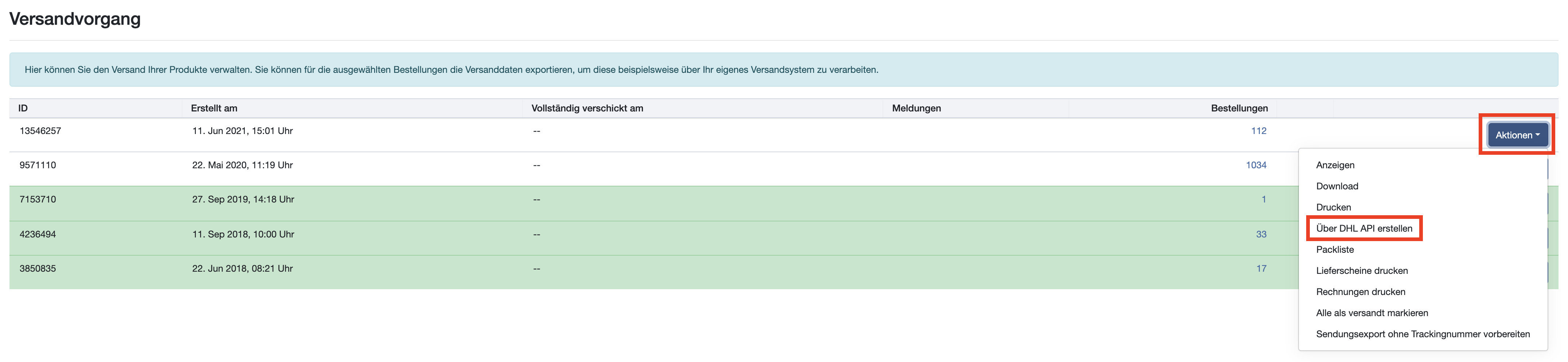
Task: Click the Drucken menu entry
Action: tap(1333, 208)
